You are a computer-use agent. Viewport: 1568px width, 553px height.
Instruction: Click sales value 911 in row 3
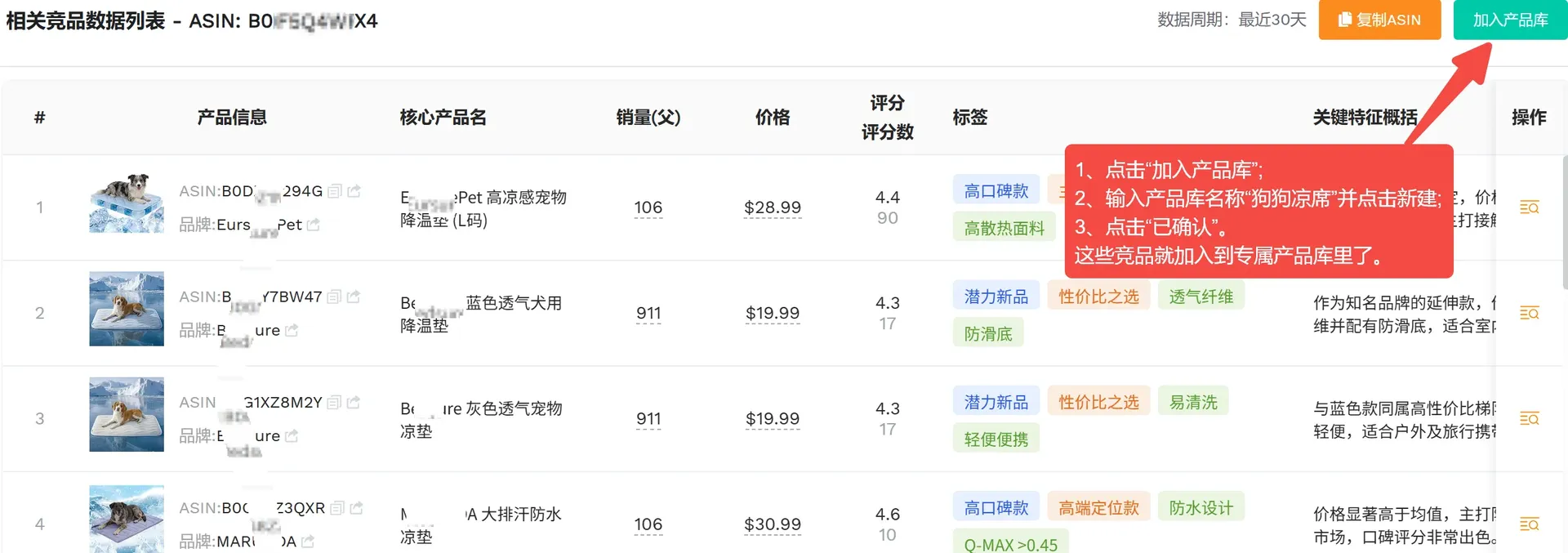(x=648, y=418)
